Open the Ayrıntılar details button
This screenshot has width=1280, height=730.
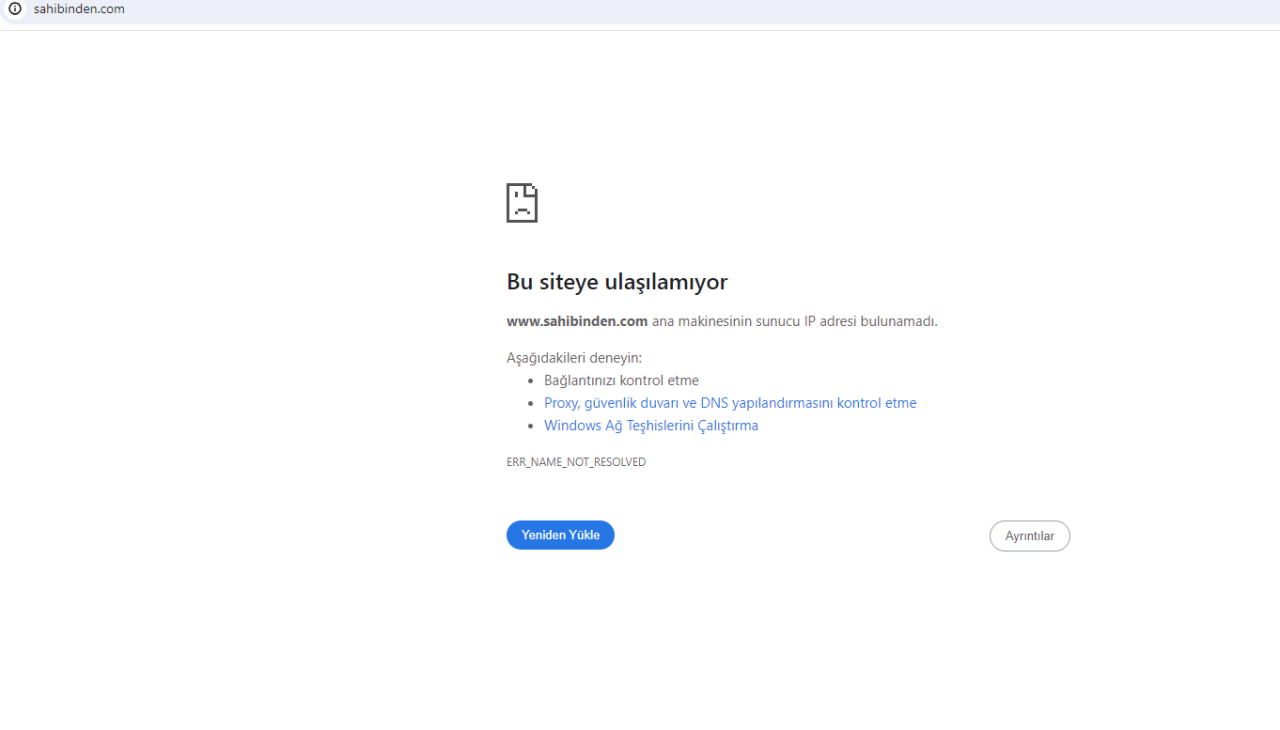[x=1029, y=536]
